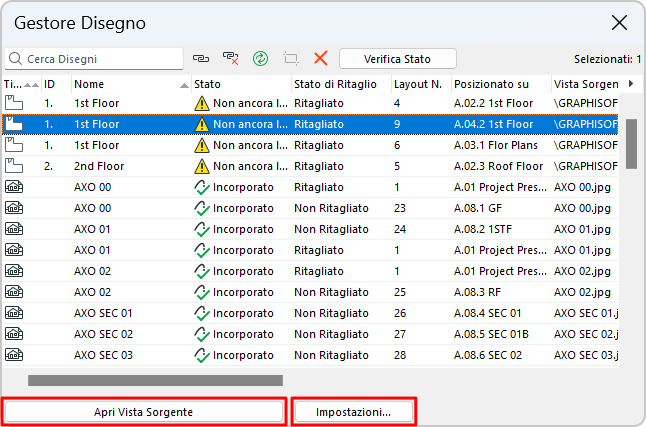Sort by Vista Sorgen column header
Image resolution: width=646 pixels, height=427 pixels.
pos(585,84)
